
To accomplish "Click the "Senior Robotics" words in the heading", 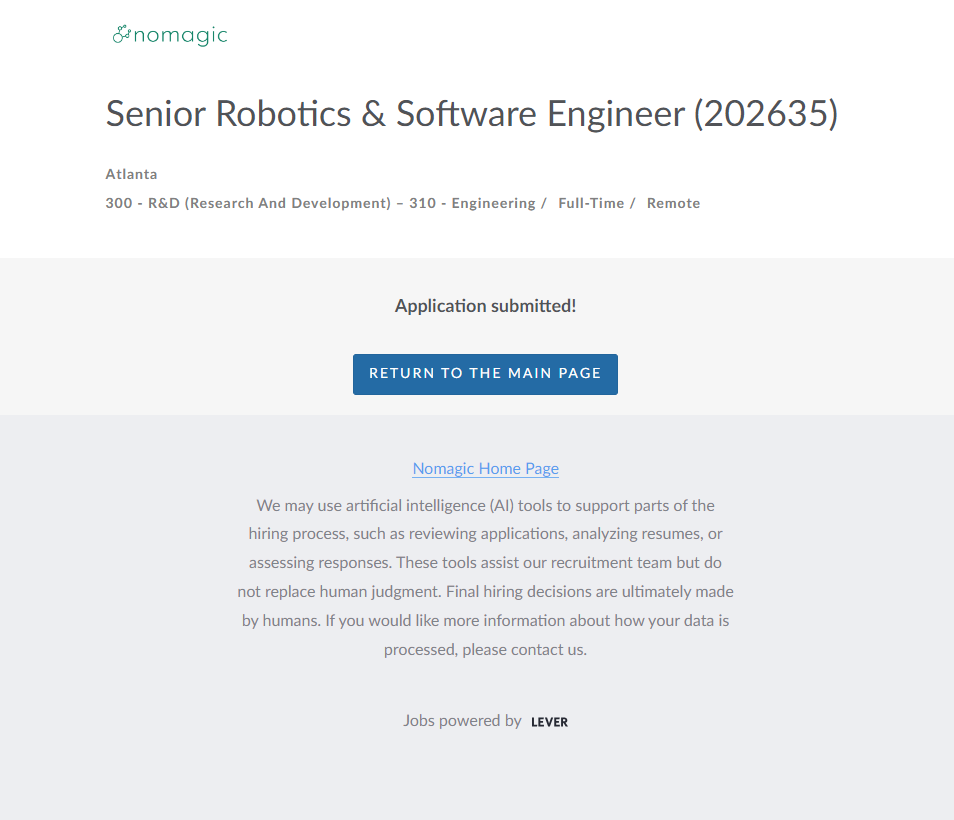I will (228, 114).
